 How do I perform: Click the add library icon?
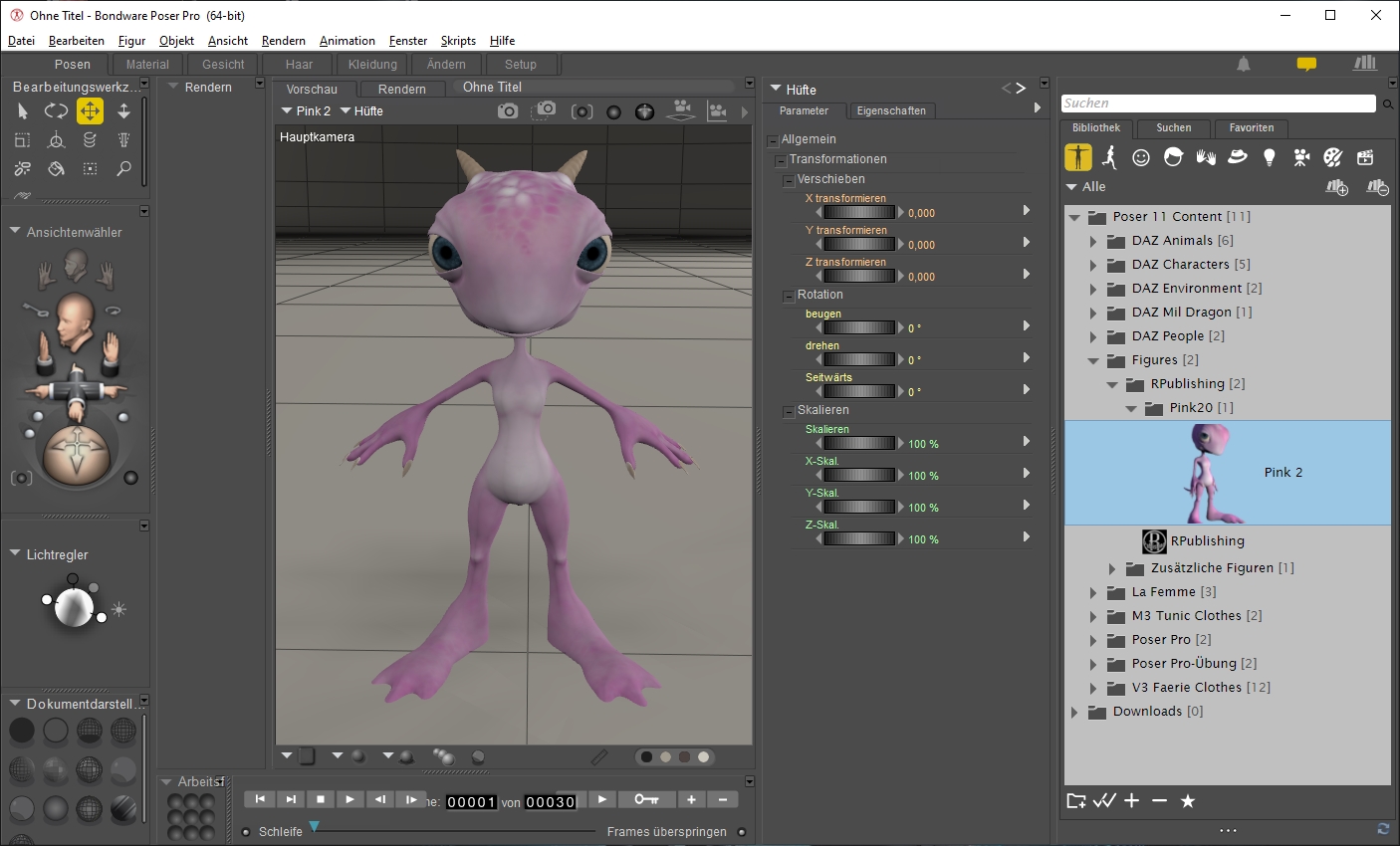coord(1337,187)
